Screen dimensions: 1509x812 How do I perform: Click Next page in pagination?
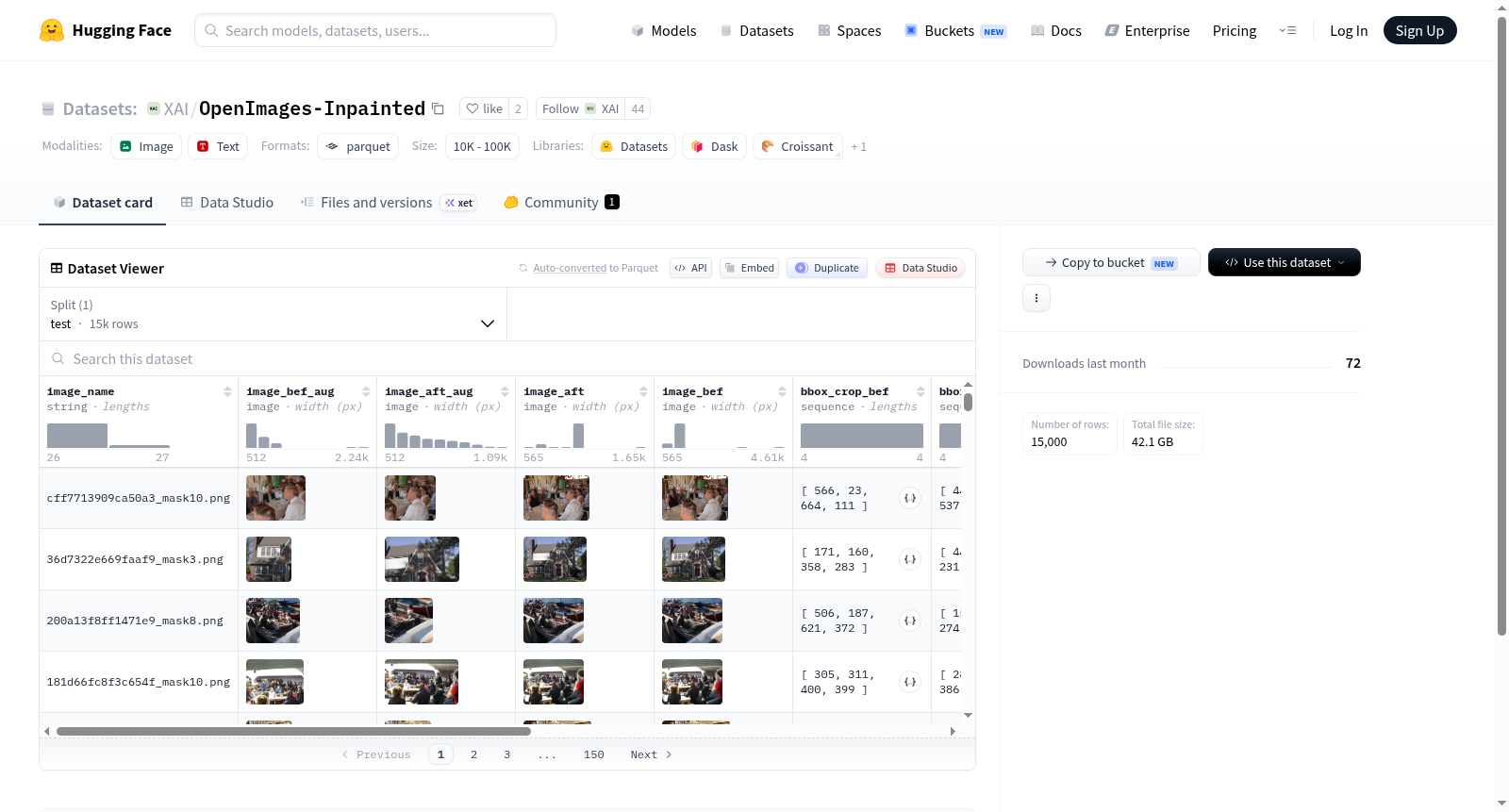[651, 754]
